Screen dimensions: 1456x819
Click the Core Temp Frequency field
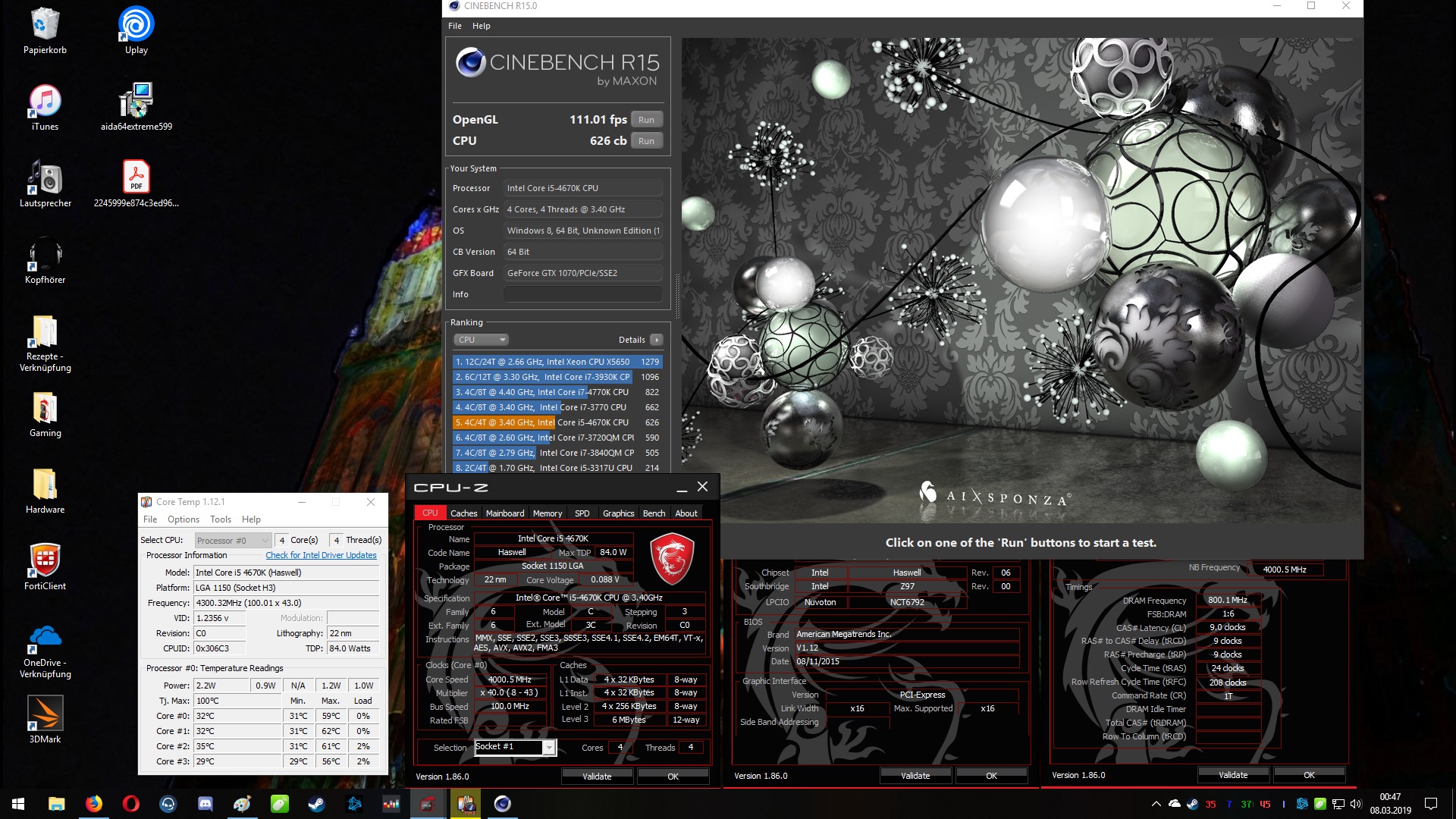click(287, 603)
